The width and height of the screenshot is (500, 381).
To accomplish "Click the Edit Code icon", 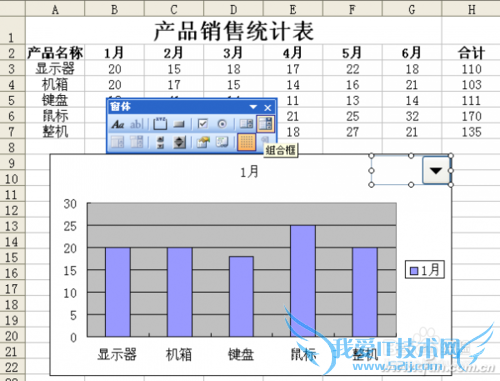I will click(x=222, y=142).
